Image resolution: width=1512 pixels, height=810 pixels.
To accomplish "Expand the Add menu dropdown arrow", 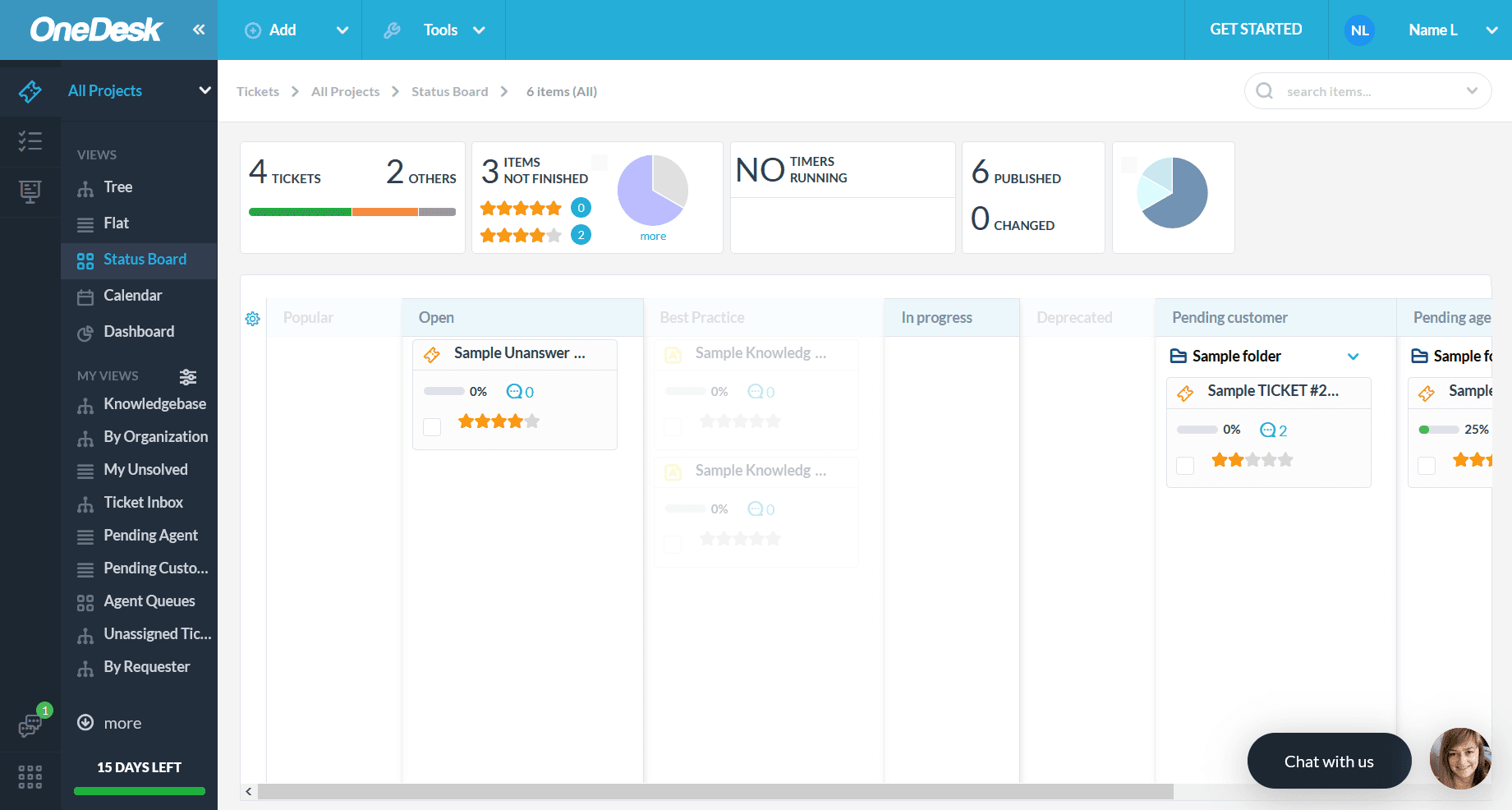I will 342,30.
